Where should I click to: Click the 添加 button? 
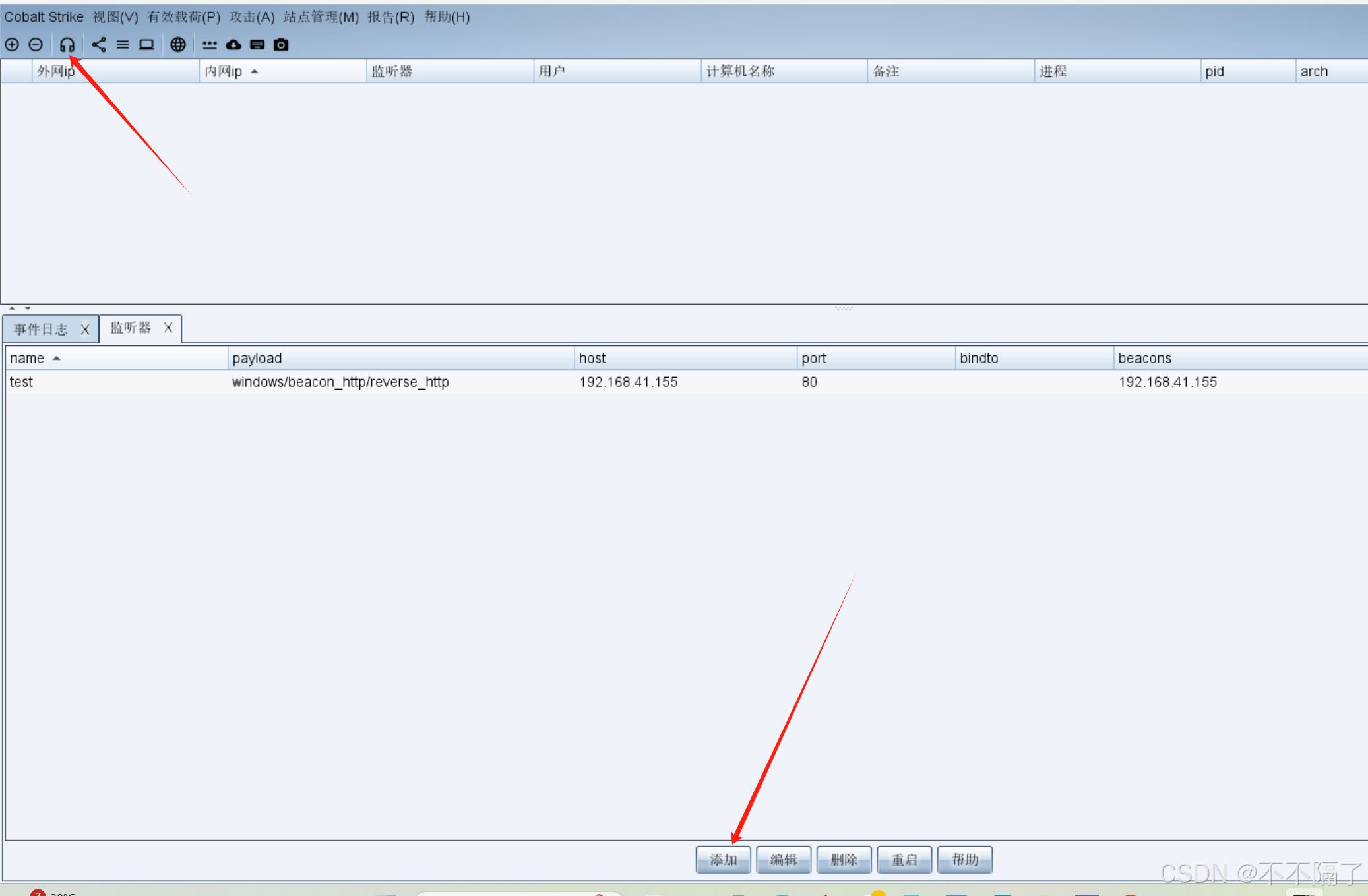(723, 860)
